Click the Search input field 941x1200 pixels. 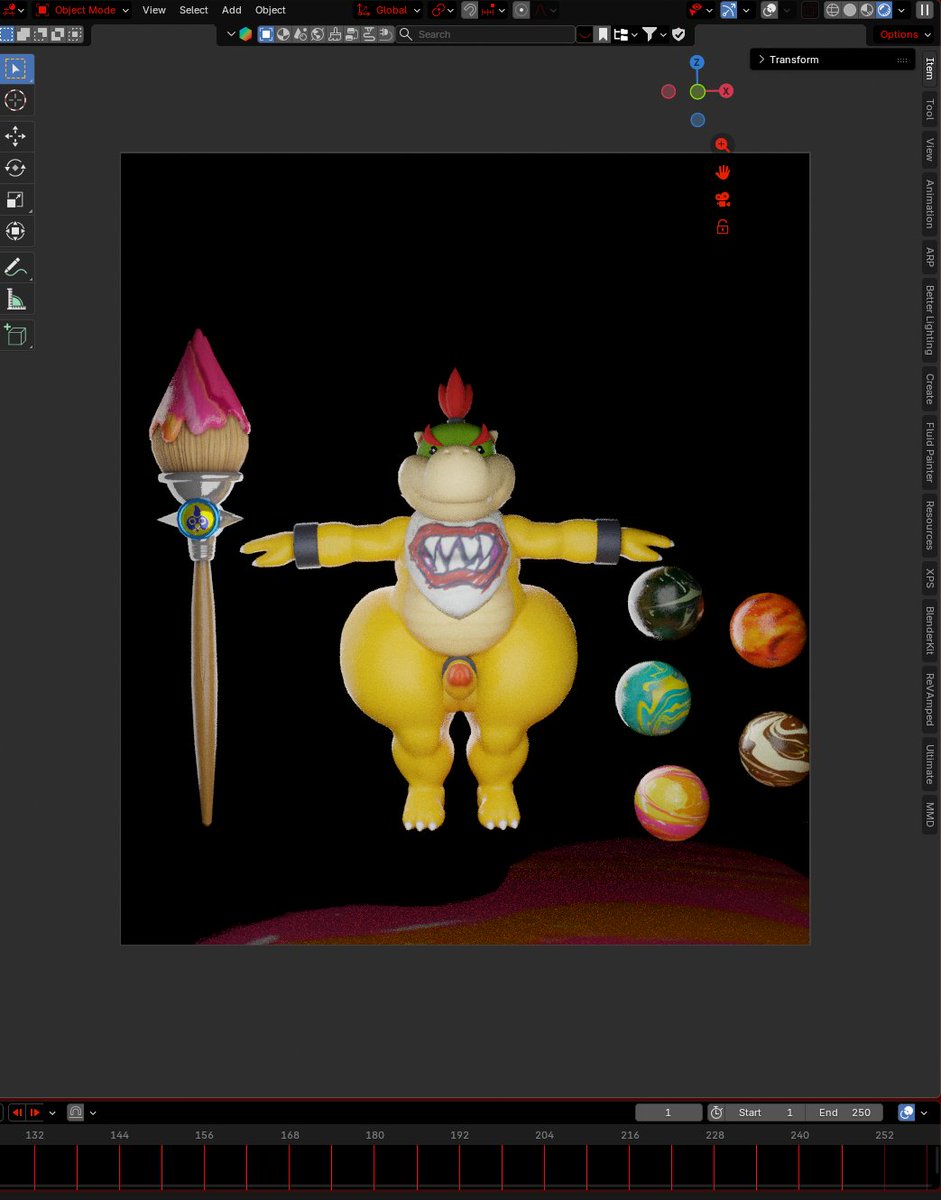coord(485,34)
